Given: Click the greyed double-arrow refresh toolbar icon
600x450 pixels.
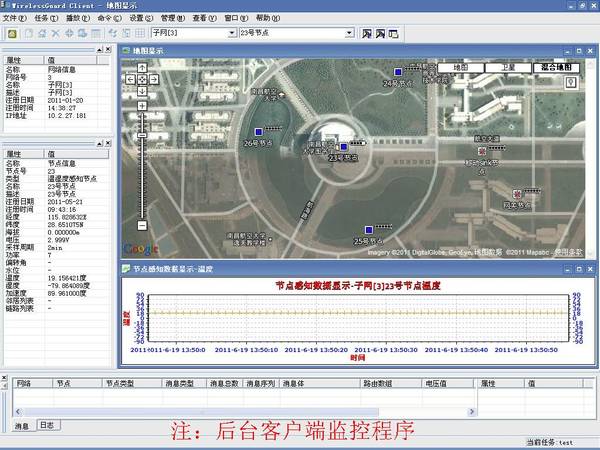Looking at the screenshot, I should tap(112, 34).
